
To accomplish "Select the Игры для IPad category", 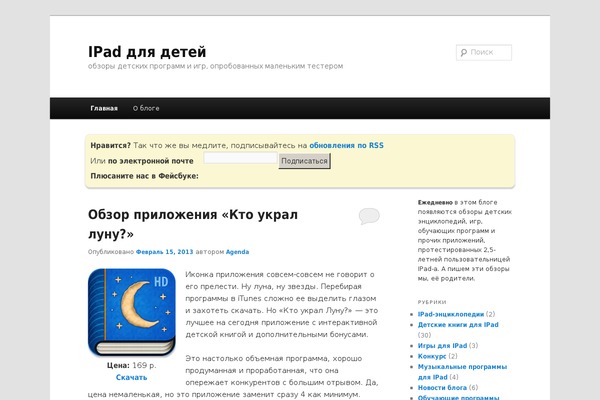I will click(444, 345).
